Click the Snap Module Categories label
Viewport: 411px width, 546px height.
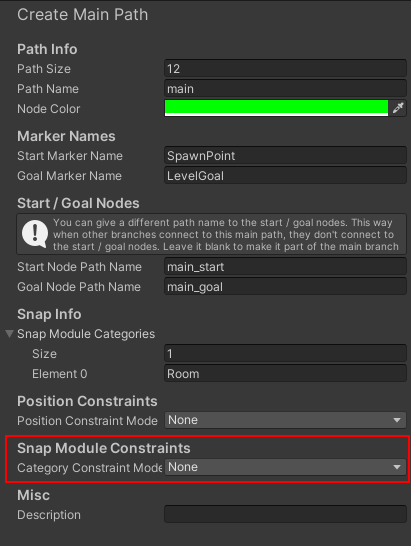(86, 334)
